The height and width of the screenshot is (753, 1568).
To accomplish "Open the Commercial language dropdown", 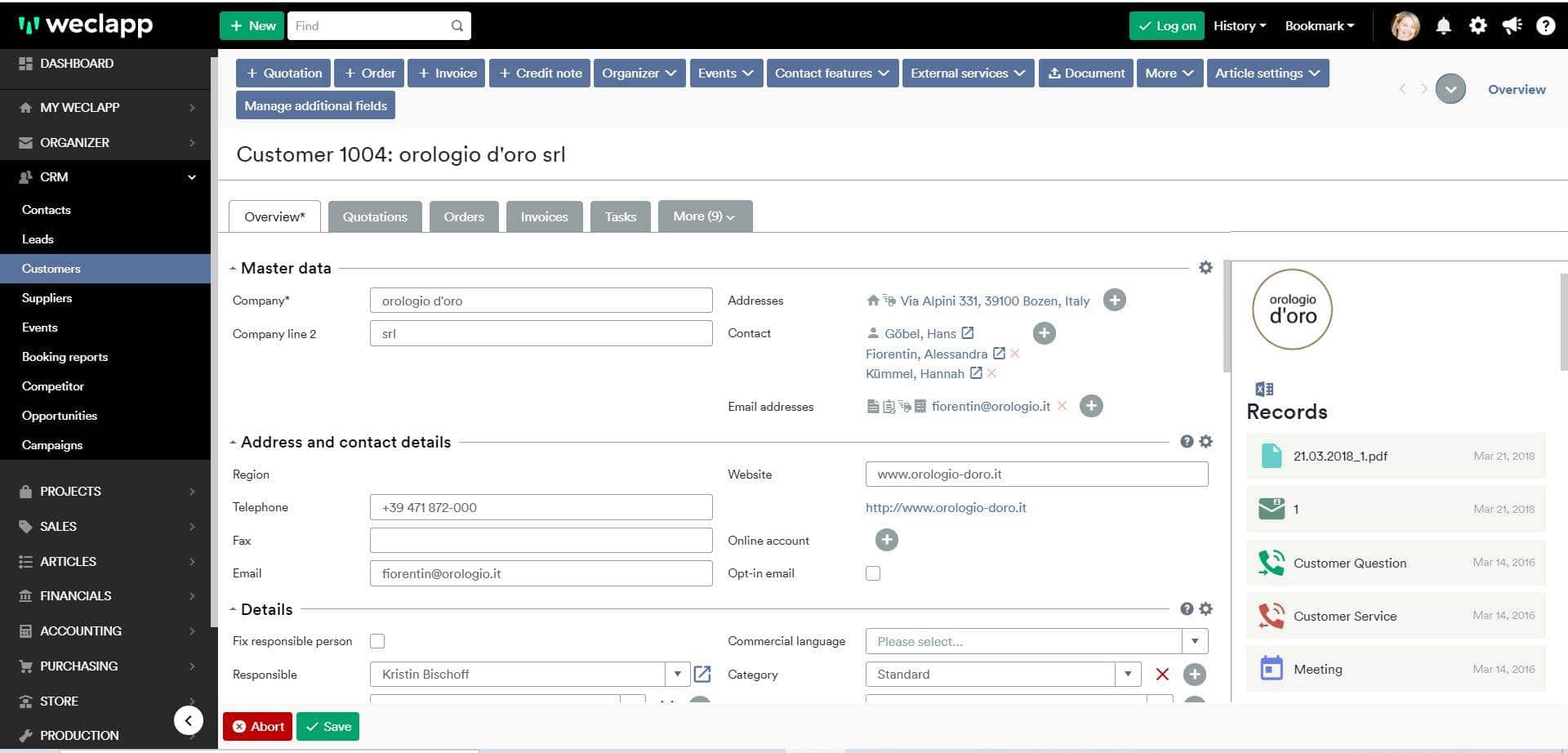I will (x=1194, y=641).
